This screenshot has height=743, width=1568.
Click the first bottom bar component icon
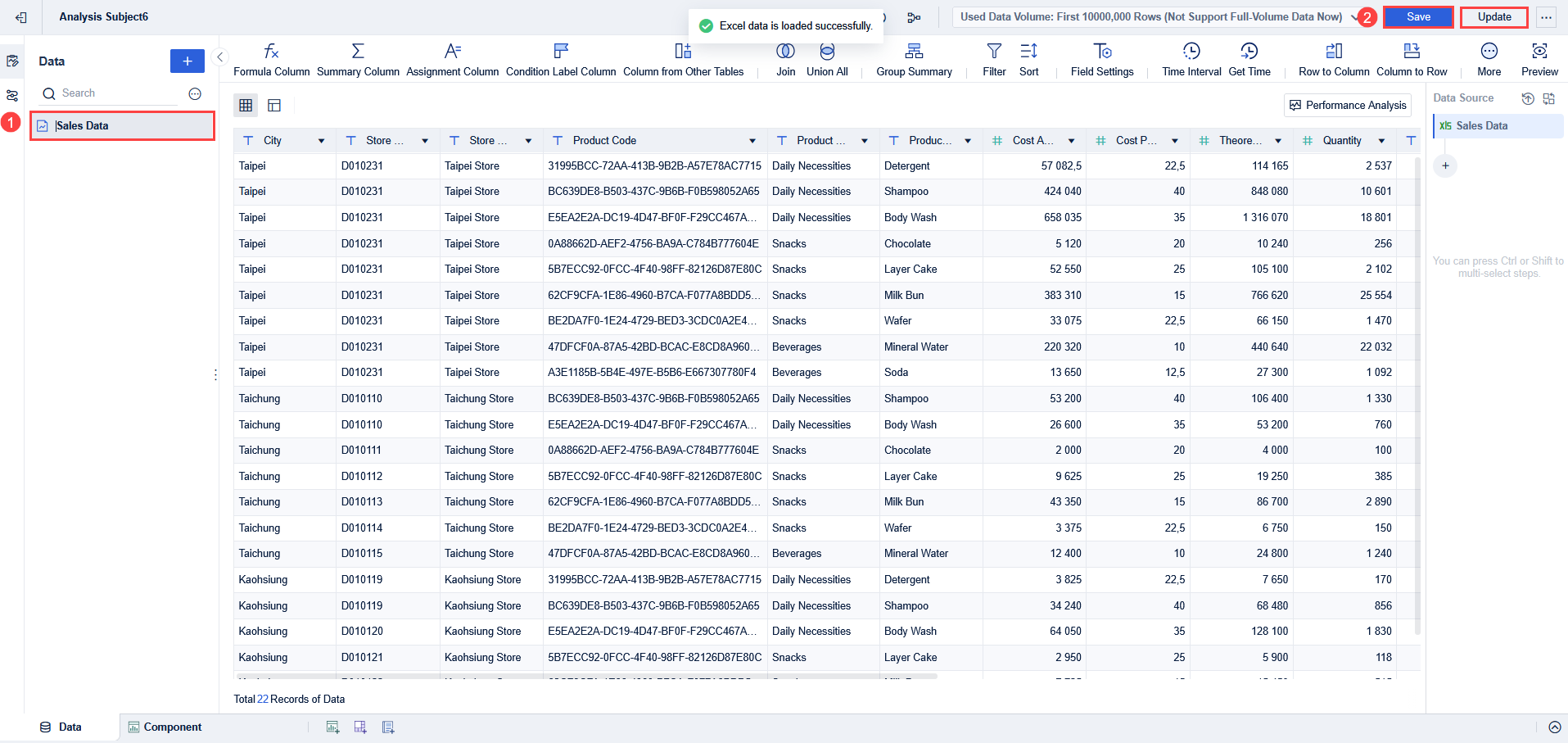click(332, 727)
